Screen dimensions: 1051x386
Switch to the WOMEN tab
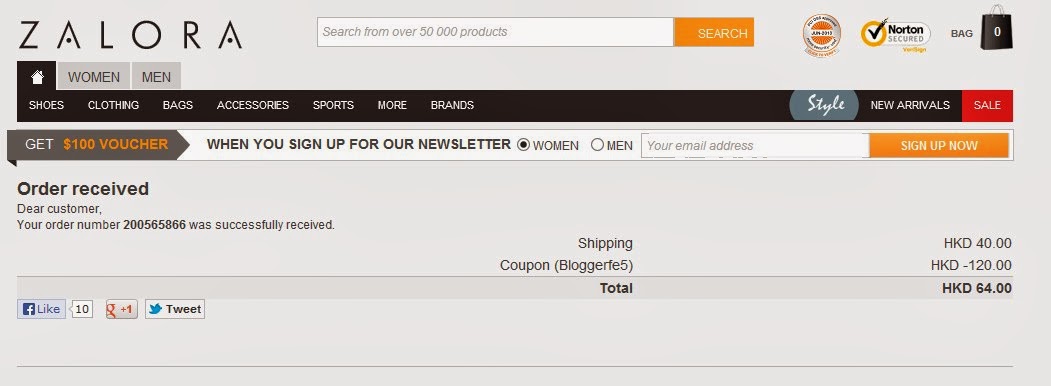click(94, 76)
